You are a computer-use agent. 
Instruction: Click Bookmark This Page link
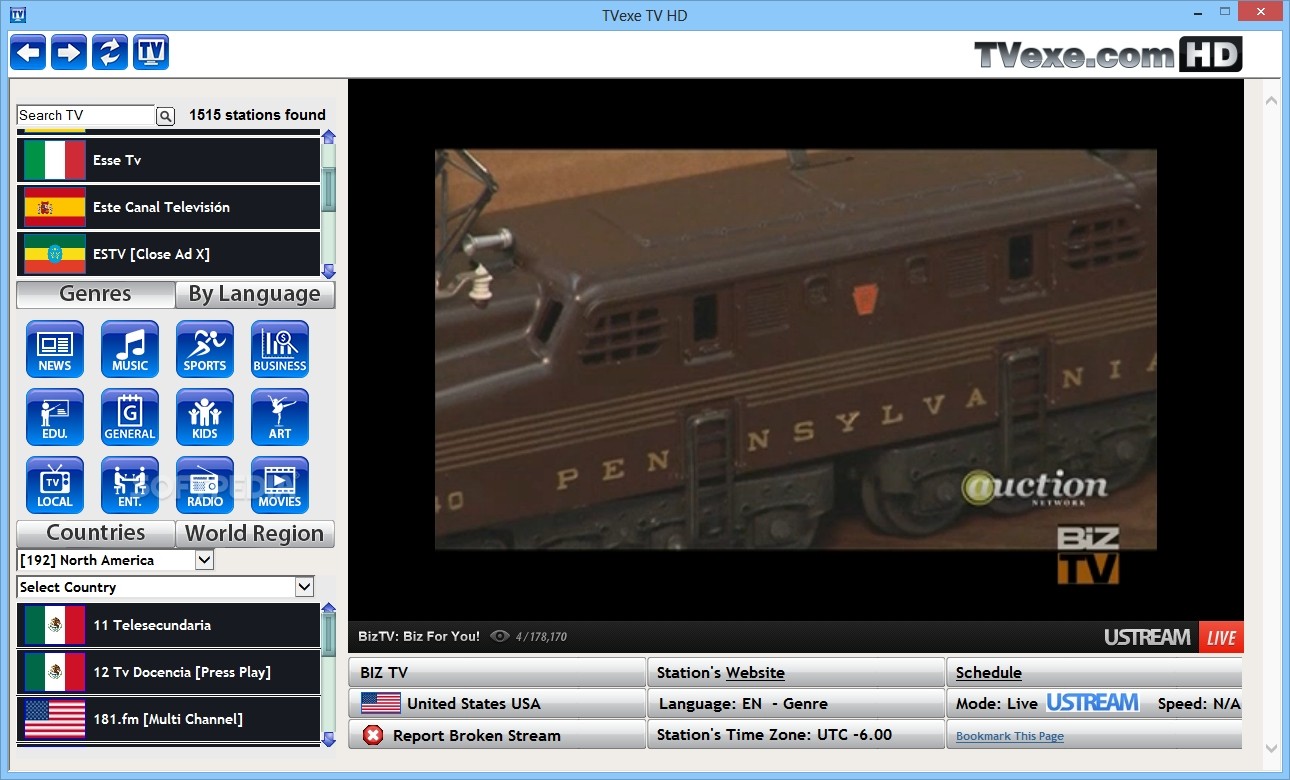pyautogui.click(x=1010, y=736)
